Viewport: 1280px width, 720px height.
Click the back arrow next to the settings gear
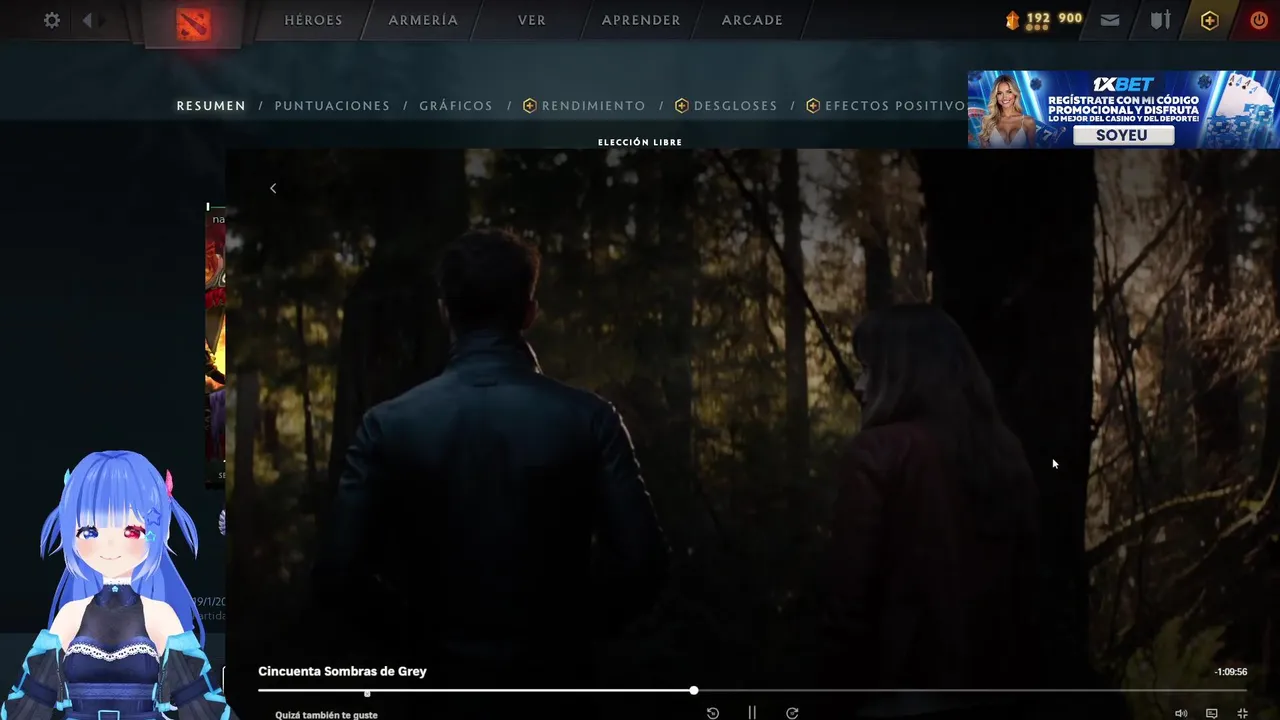[x=88, y=20]
